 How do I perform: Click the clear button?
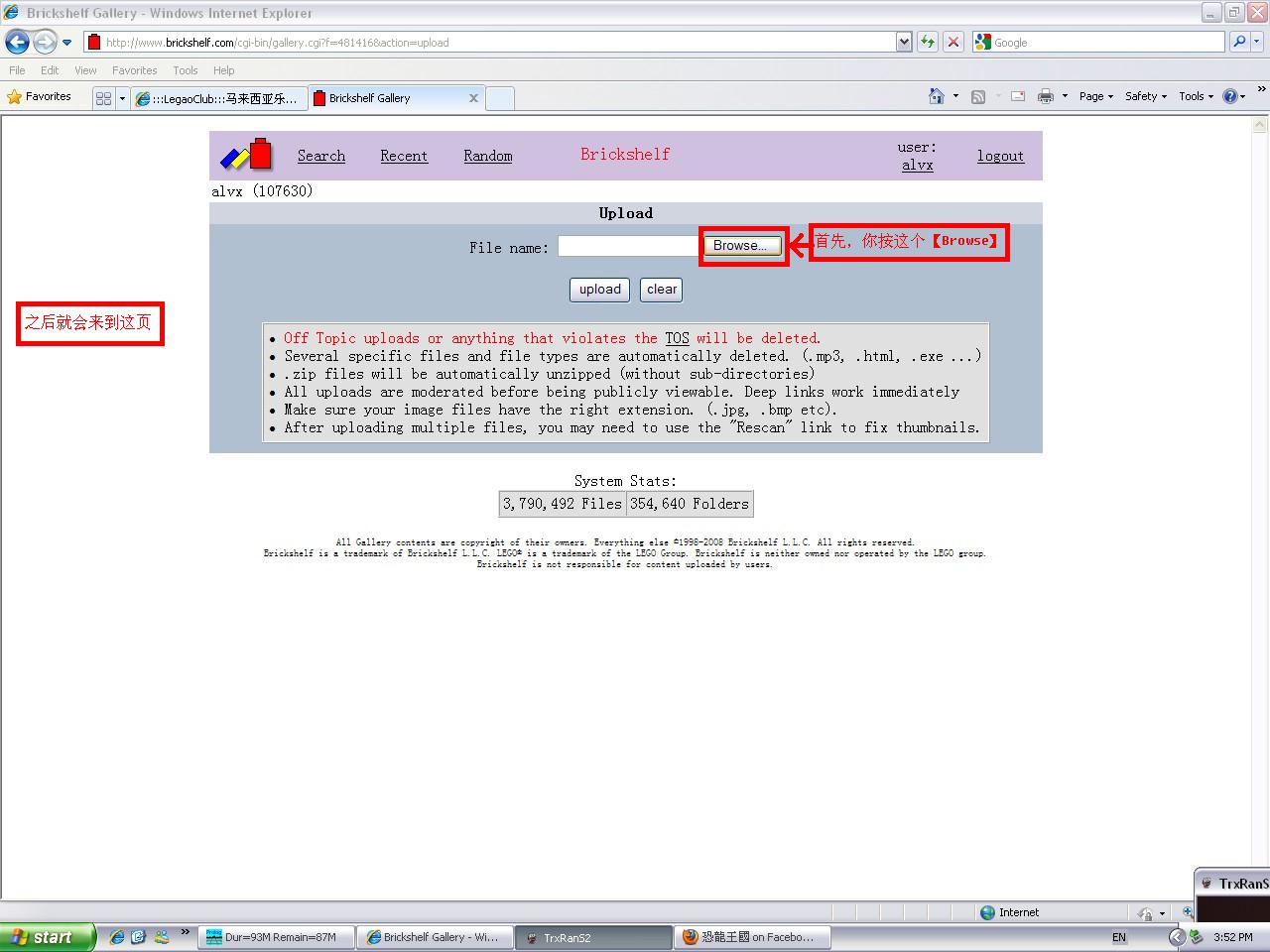point(662,290)
